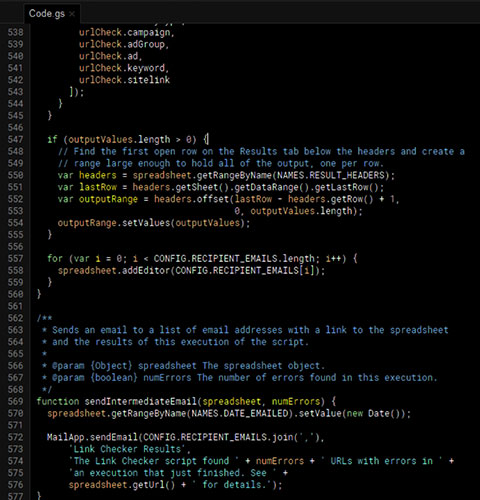Image resolution: width=480 pixels, height=500 pixels.
Task: Click on 'urlCheck.campaign,' text
Action: pyautogui.click(x=127, y=33)
